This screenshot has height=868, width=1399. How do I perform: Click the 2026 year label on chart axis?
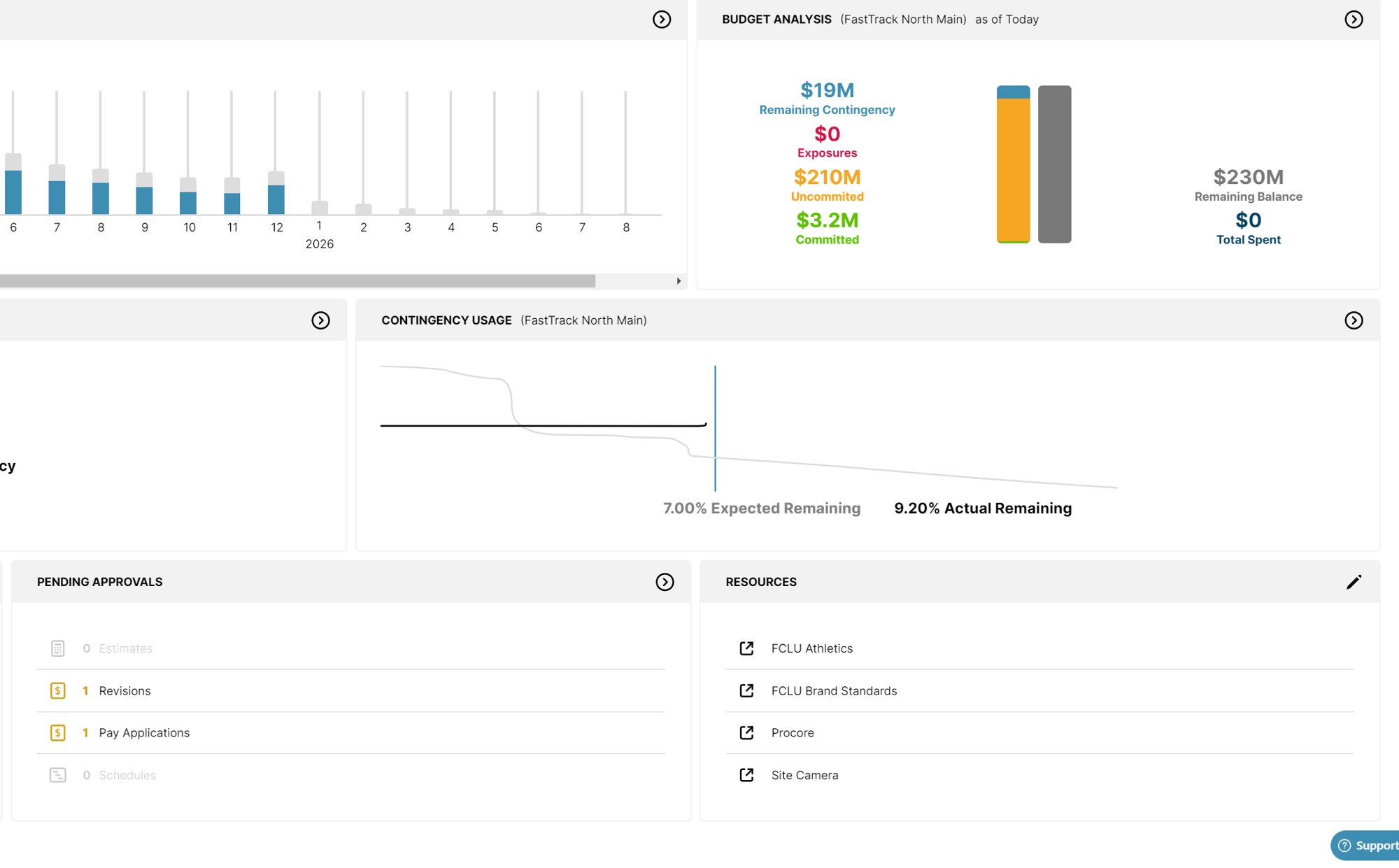pos(320,244)
